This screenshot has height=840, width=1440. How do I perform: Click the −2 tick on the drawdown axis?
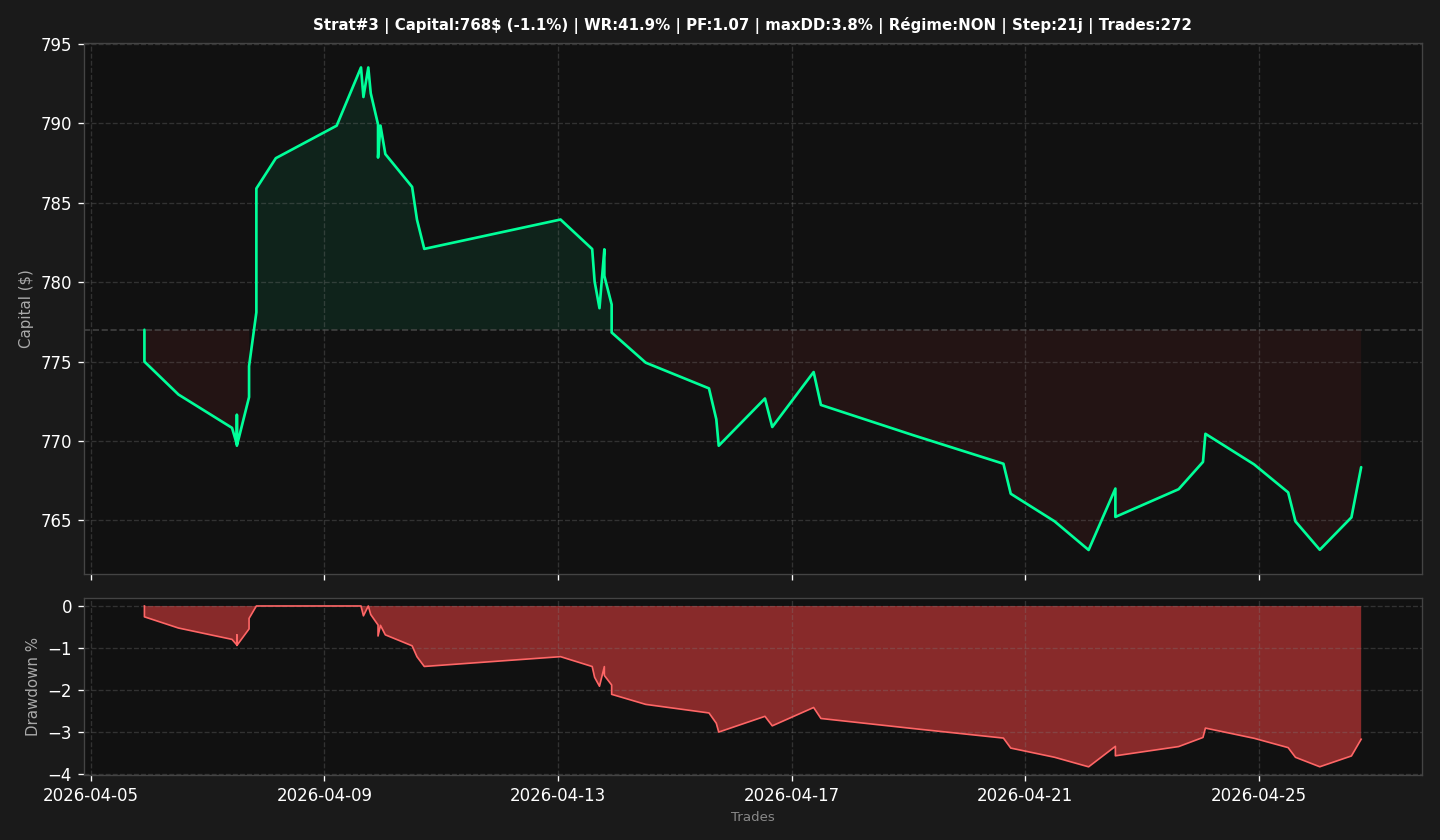point(60,691)
